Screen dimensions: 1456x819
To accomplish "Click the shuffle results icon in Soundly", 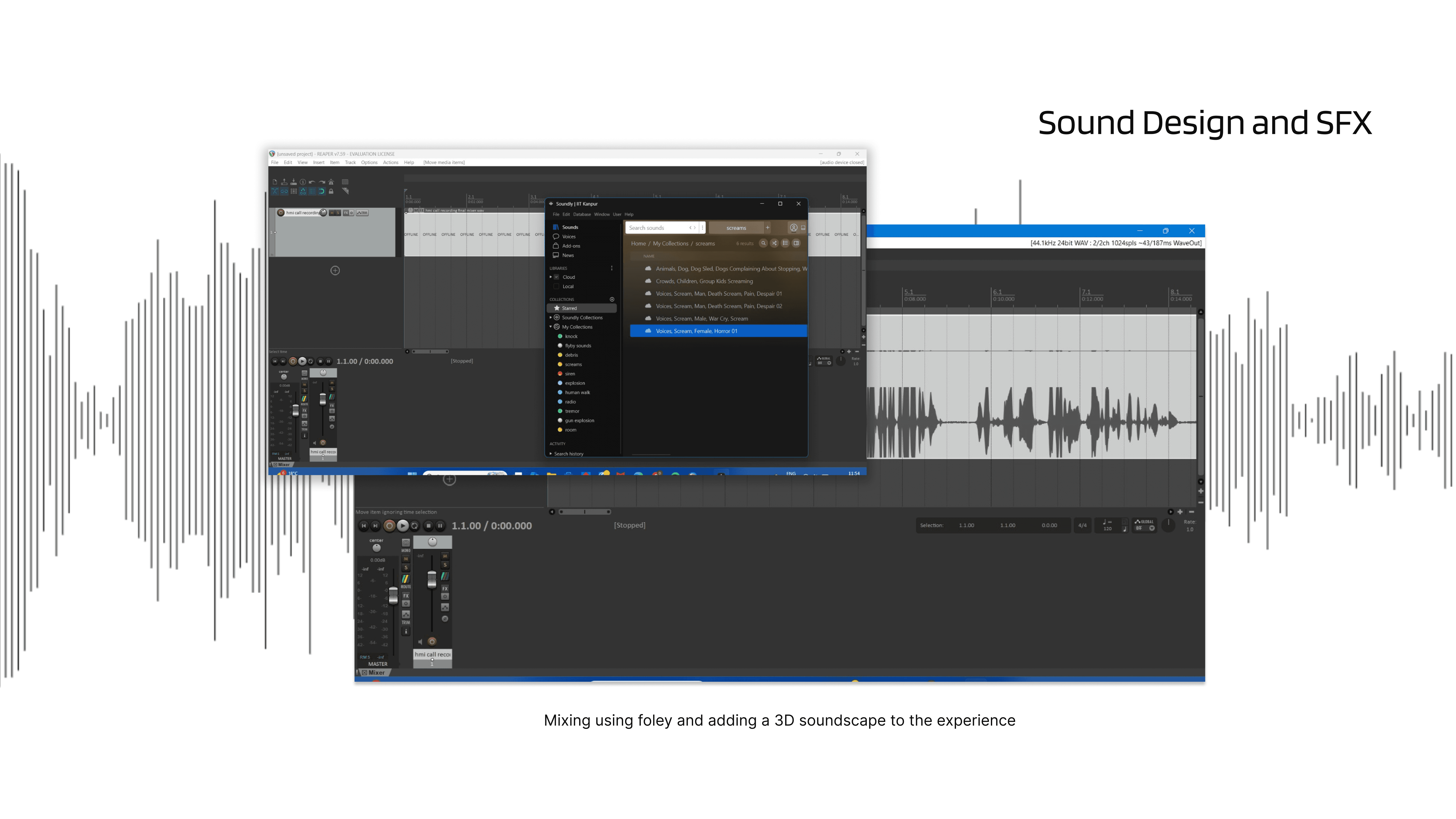I will 774,243.
